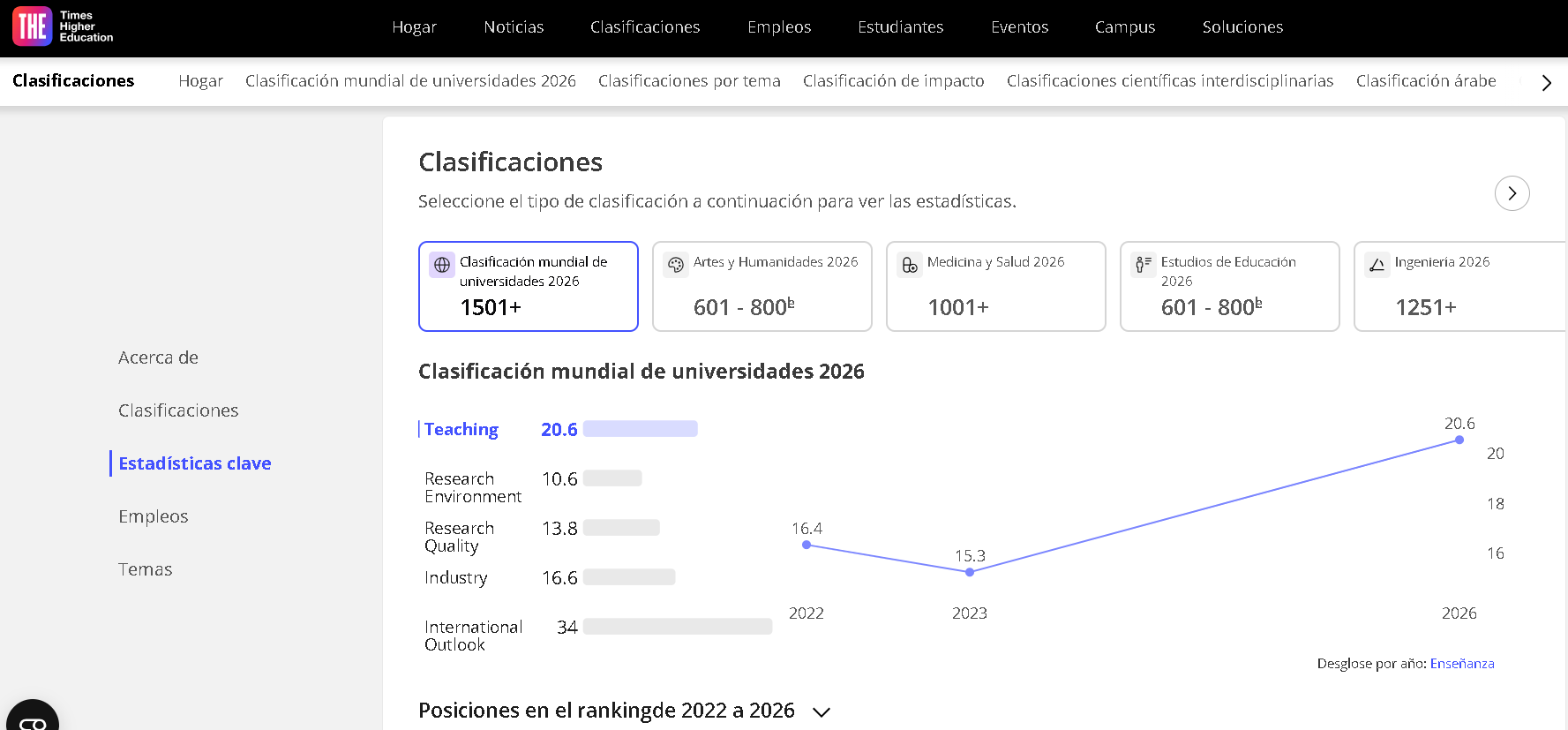This screenshot has width=1568, height=730.
Task: Open the Eventos menu
Action: [x=1019, y=27]
